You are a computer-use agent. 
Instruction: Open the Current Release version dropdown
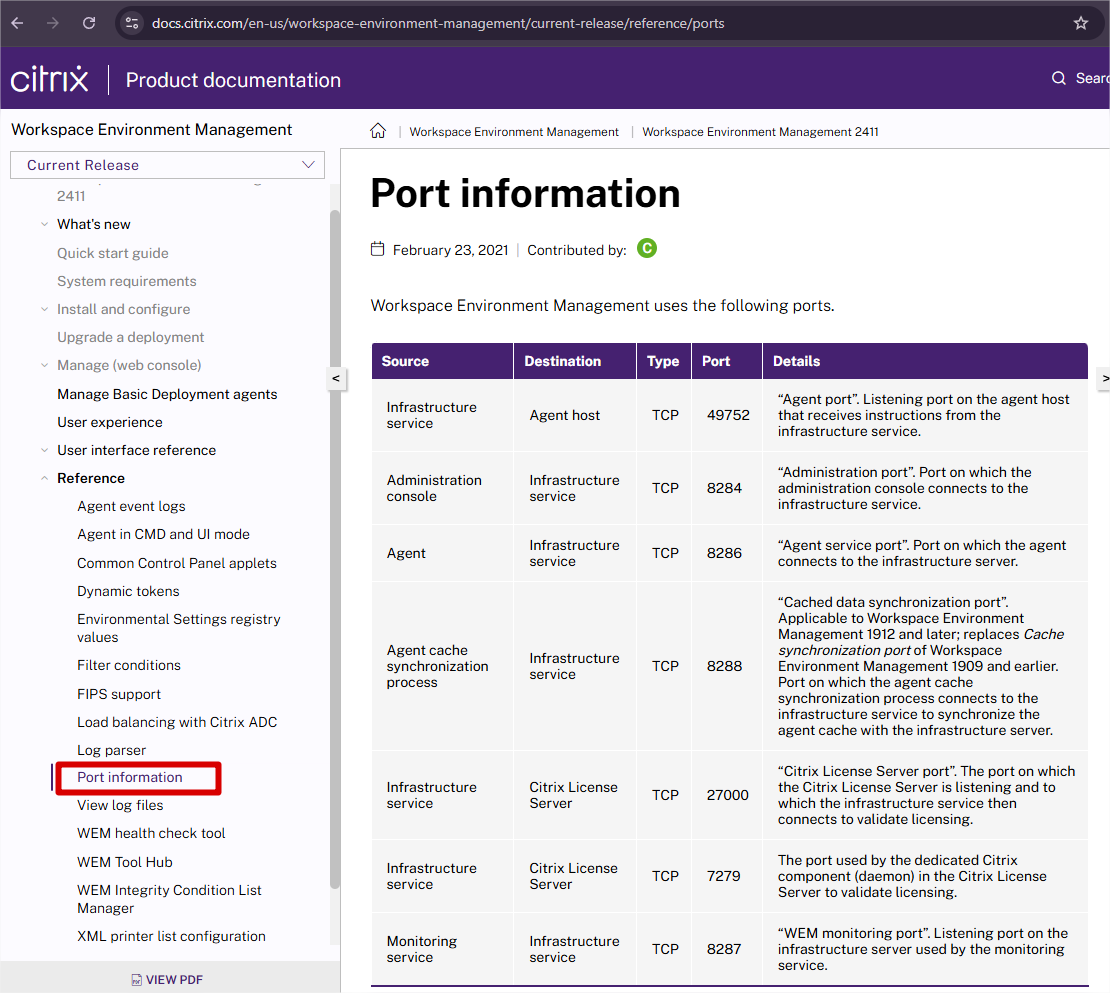pyautogui.click(x=167, y=165)
